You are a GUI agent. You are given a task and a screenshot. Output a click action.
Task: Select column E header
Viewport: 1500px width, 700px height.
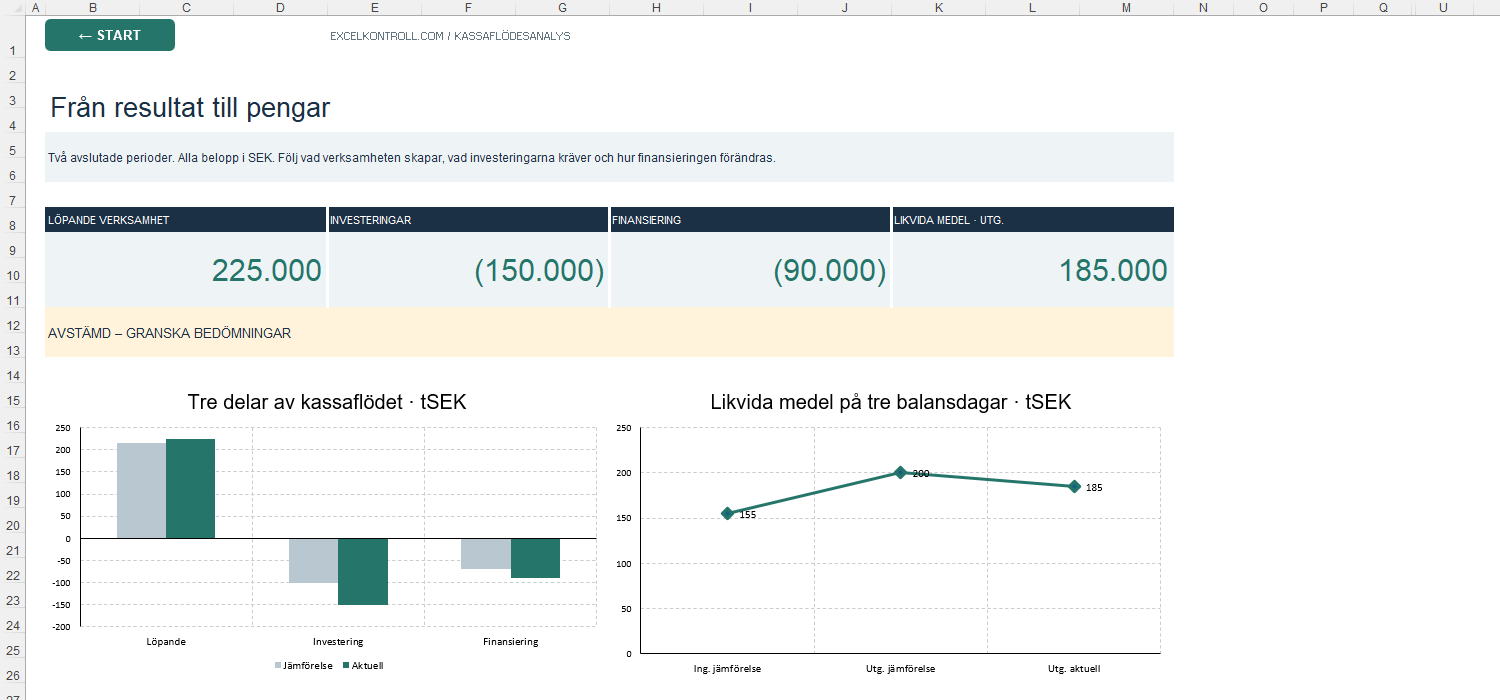point(374,8)
